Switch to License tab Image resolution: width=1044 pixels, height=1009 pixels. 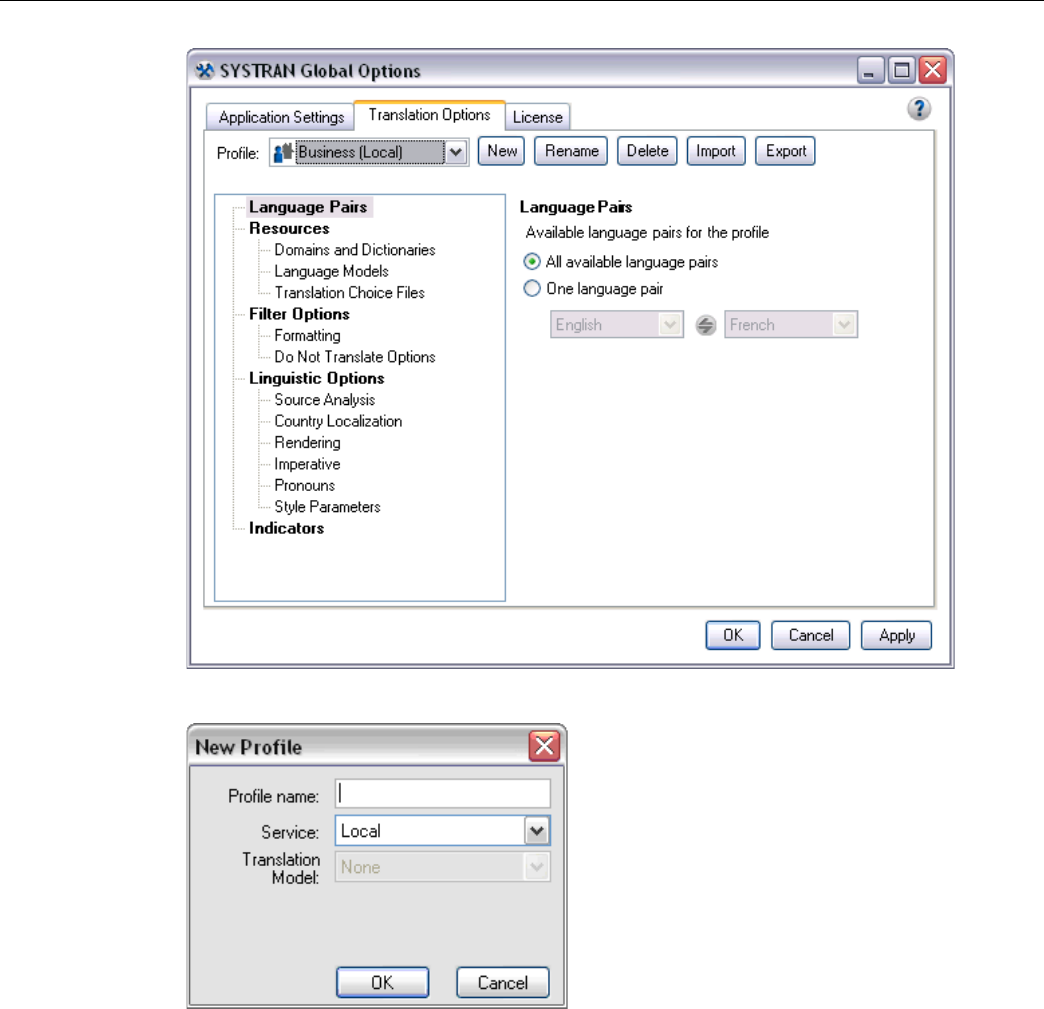point(537,117)
